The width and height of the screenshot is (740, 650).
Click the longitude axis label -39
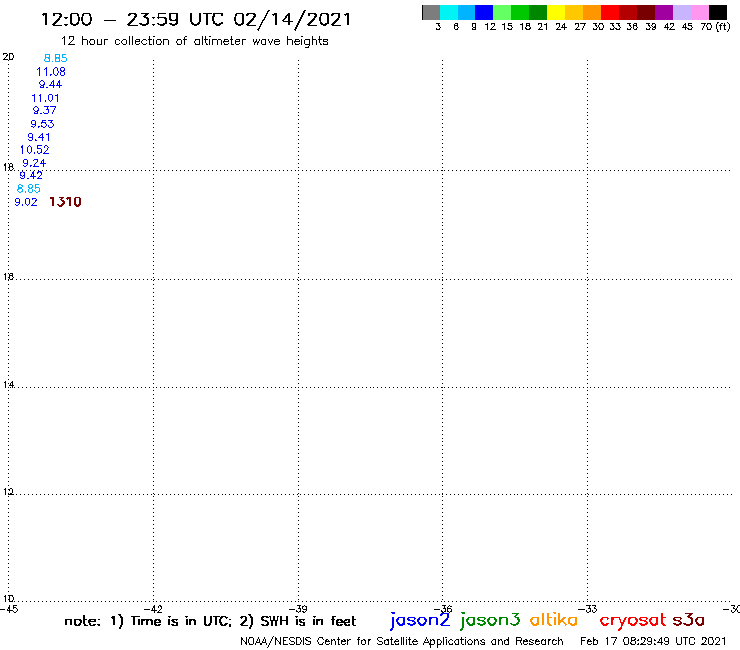(x=299, y=609)
